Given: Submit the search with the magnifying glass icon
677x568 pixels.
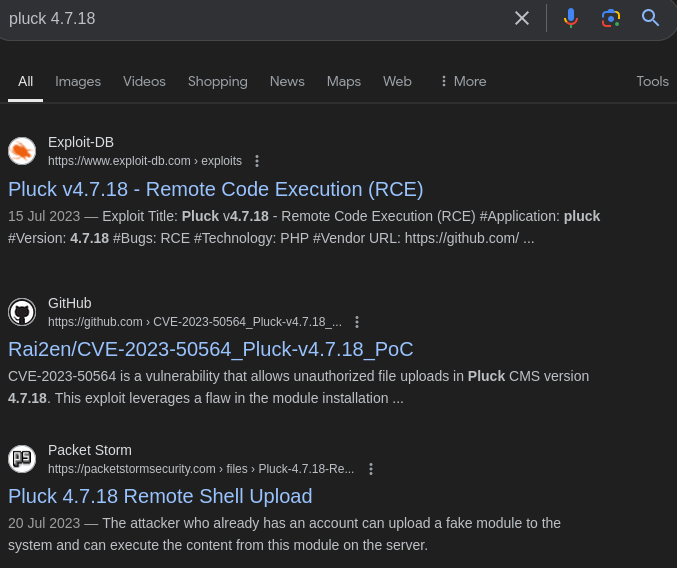Looking at the screenshot, I should click(651, 18).
